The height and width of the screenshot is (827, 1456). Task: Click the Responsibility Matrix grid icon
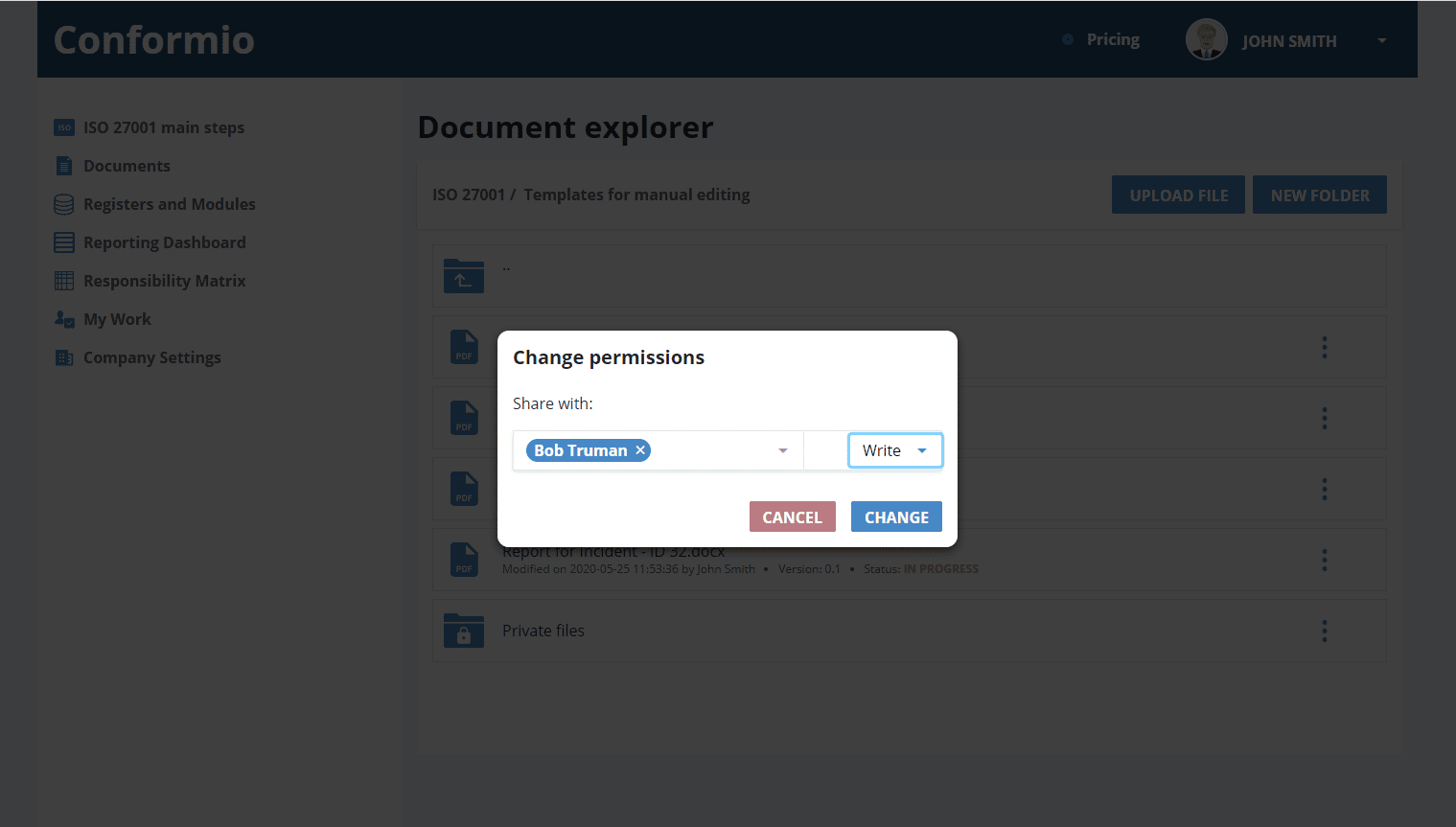64,281
